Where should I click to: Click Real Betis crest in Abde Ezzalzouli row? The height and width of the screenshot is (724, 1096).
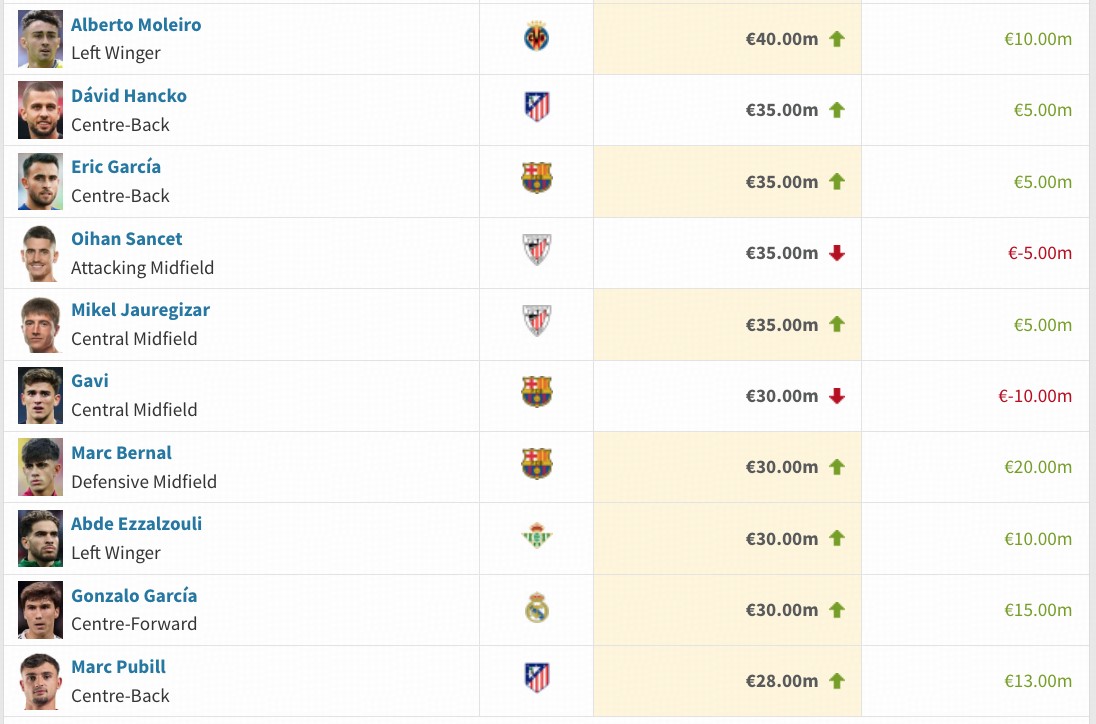[537, 537]
